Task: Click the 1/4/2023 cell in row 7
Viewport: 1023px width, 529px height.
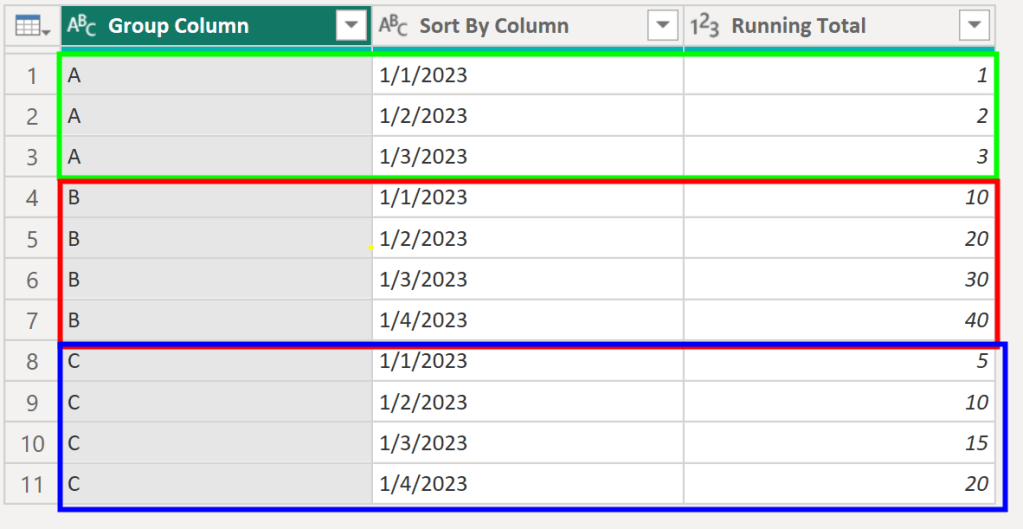Action: tap(527, 320)
